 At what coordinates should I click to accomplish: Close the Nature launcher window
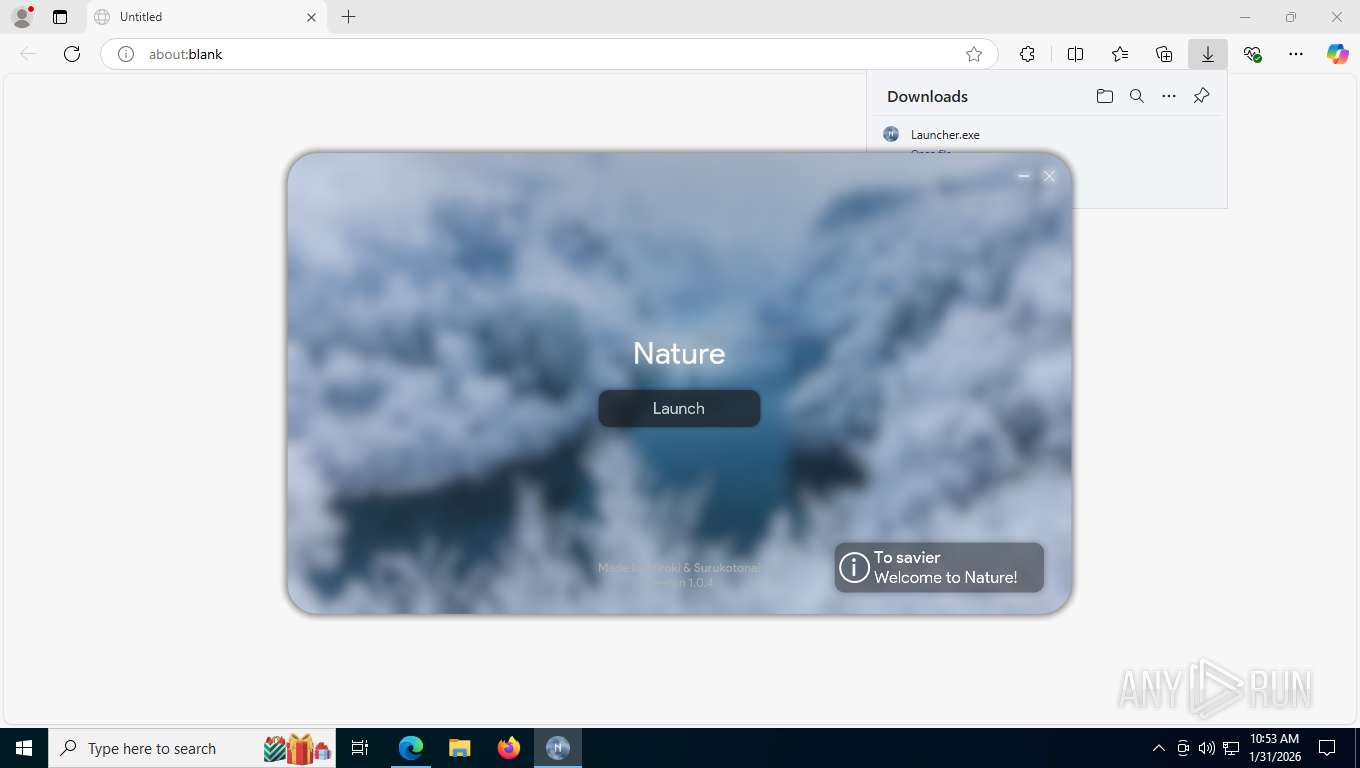[1049, 176]
